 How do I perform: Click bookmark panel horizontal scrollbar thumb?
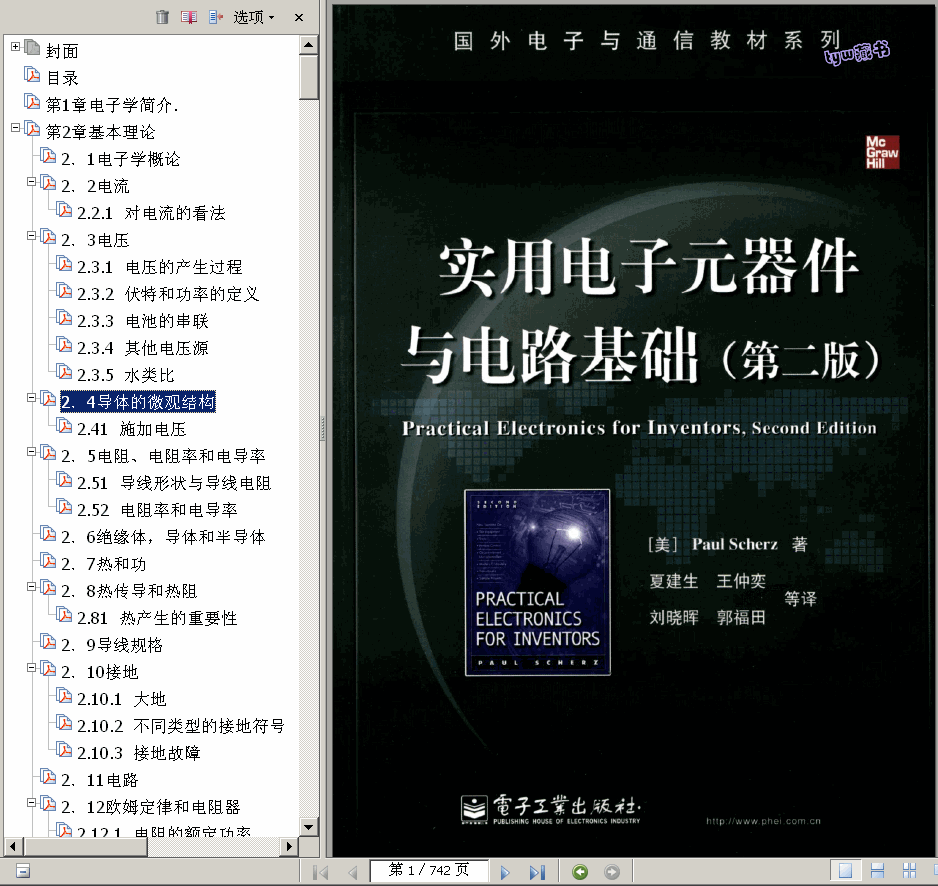tap(86, 846)
